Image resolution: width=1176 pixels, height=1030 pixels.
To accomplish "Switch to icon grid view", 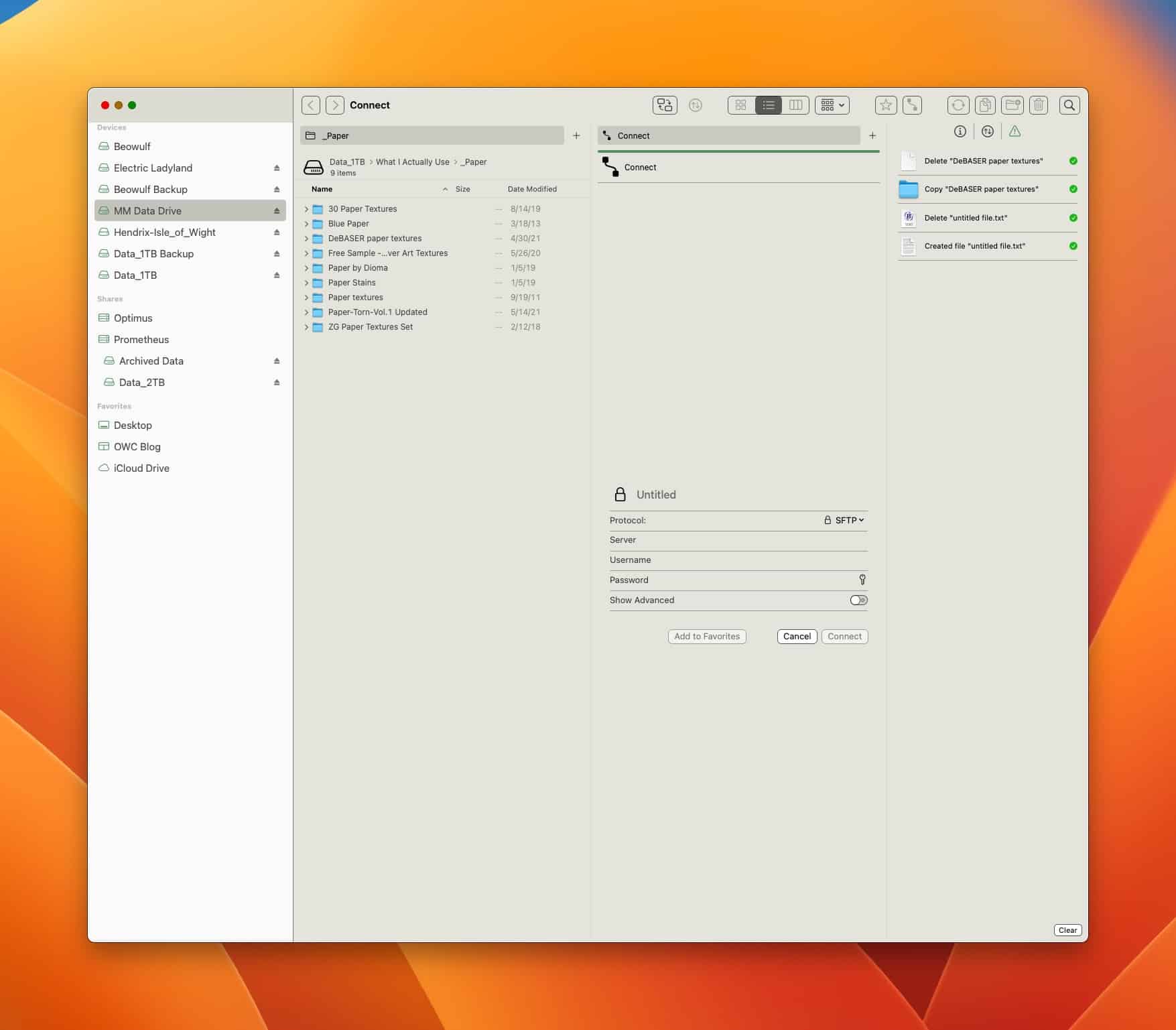I will 740,105.
